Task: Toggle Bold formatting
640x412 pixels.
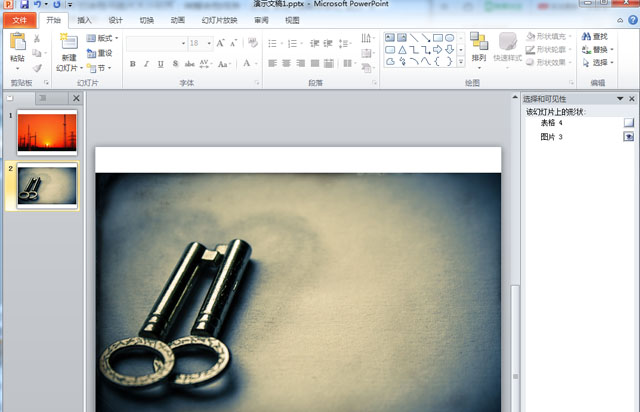Action: coord(133,64)
